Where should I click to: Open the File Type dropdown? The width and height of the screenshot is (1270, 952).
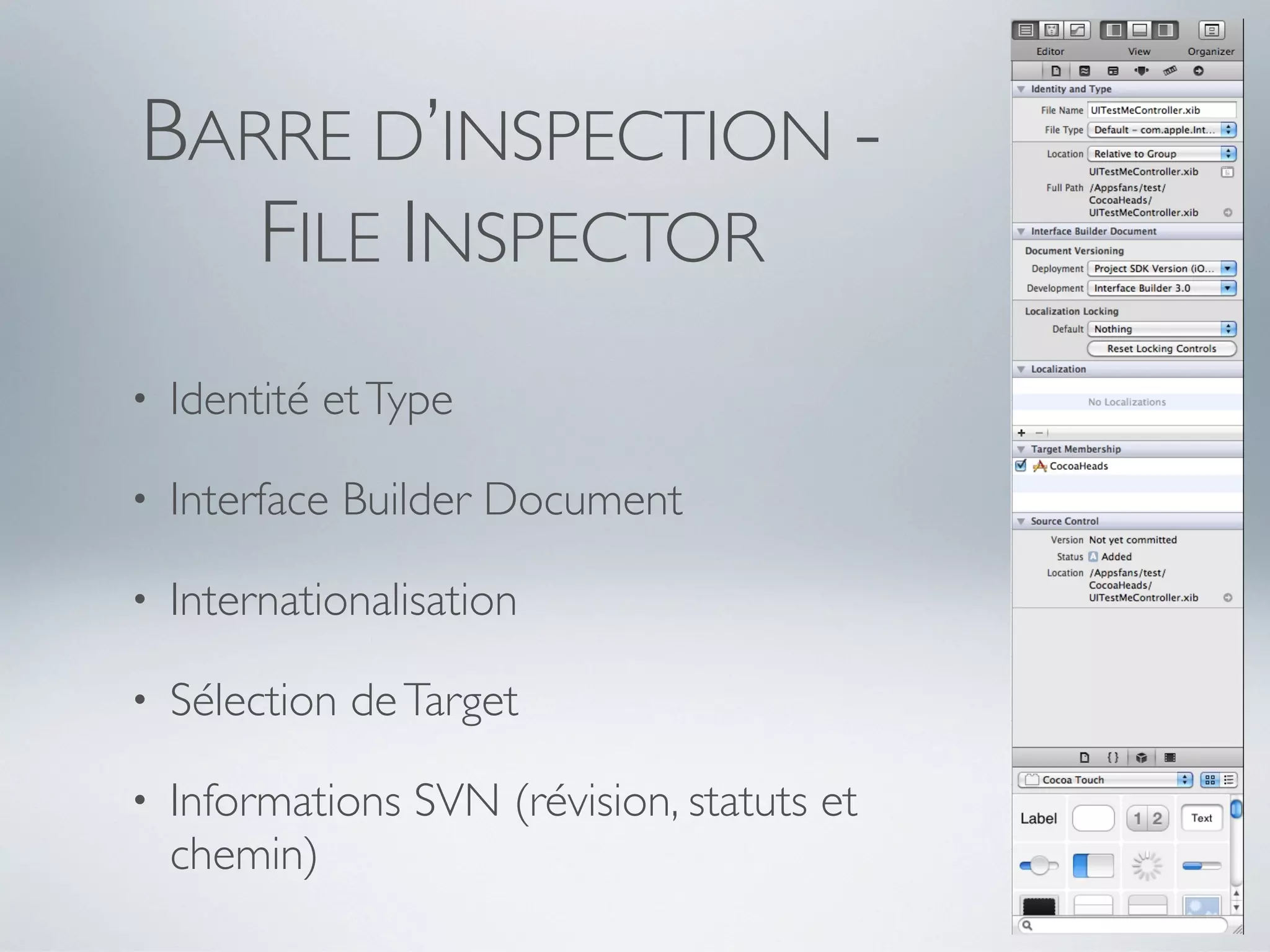pyautogui.click(x=1161, y=130)
